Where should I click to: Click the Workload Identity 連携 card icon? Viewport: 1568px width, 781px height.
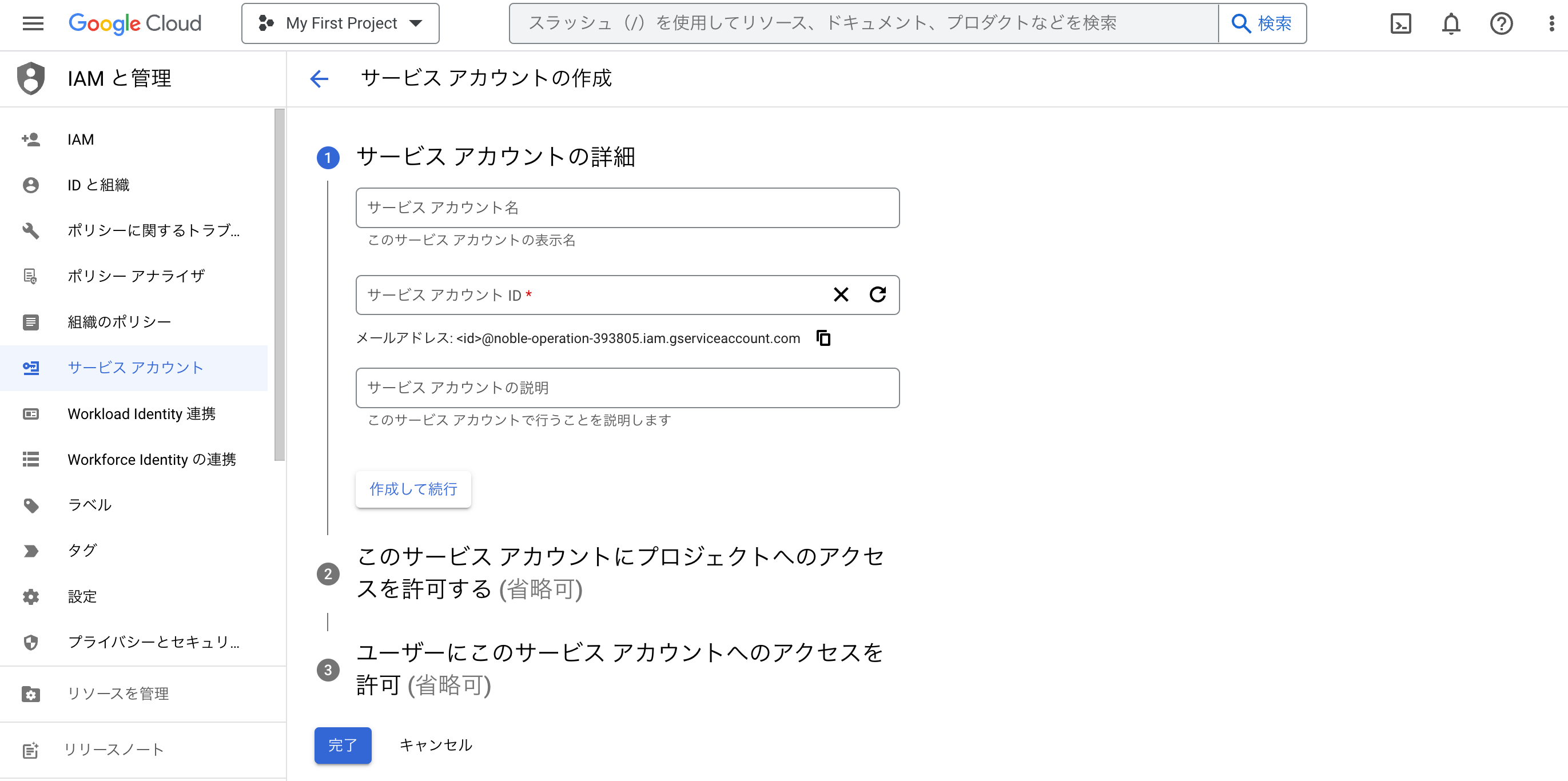(31, 414)
